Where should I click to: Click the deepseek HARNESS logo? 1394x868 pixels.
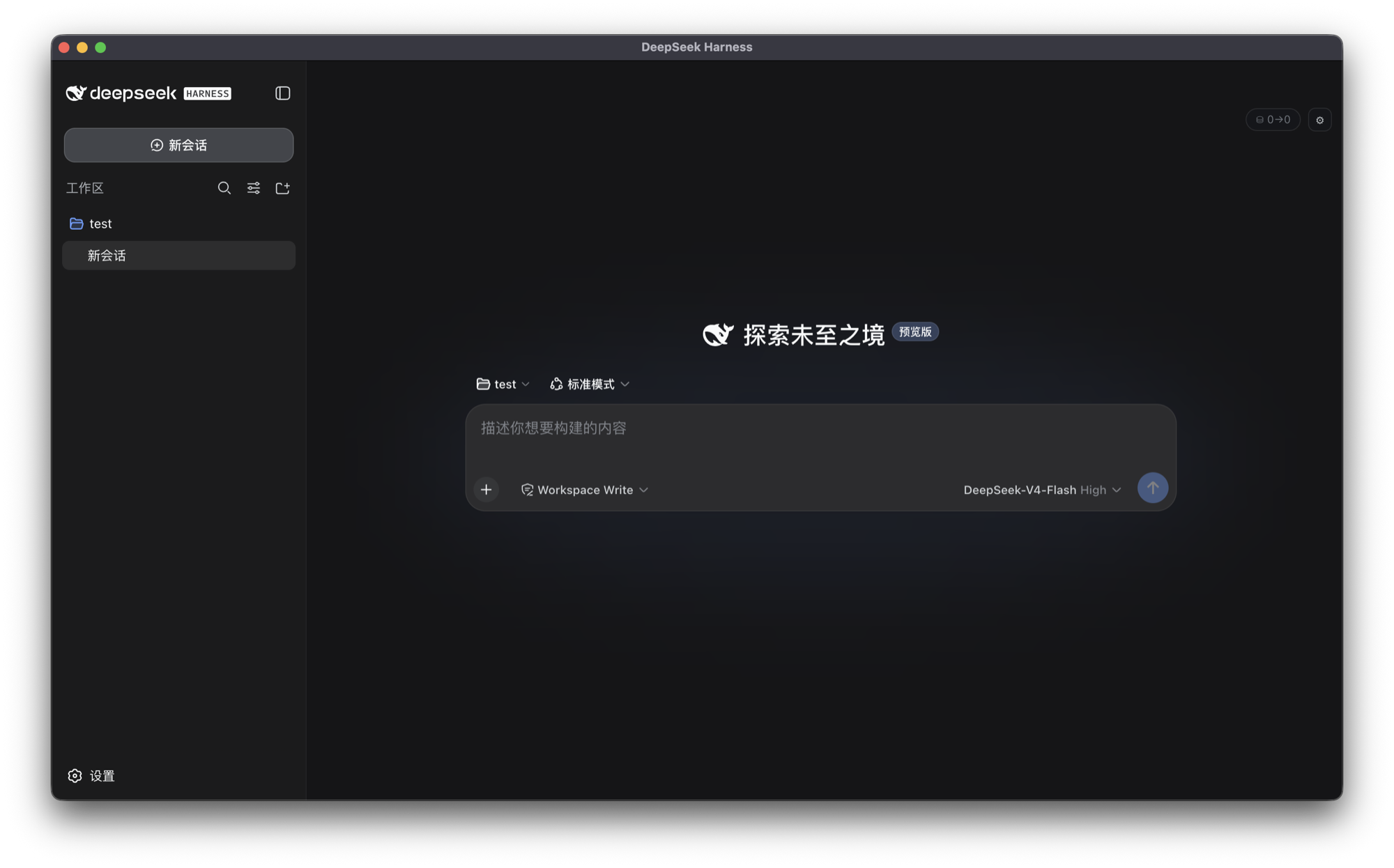[148, 93]
